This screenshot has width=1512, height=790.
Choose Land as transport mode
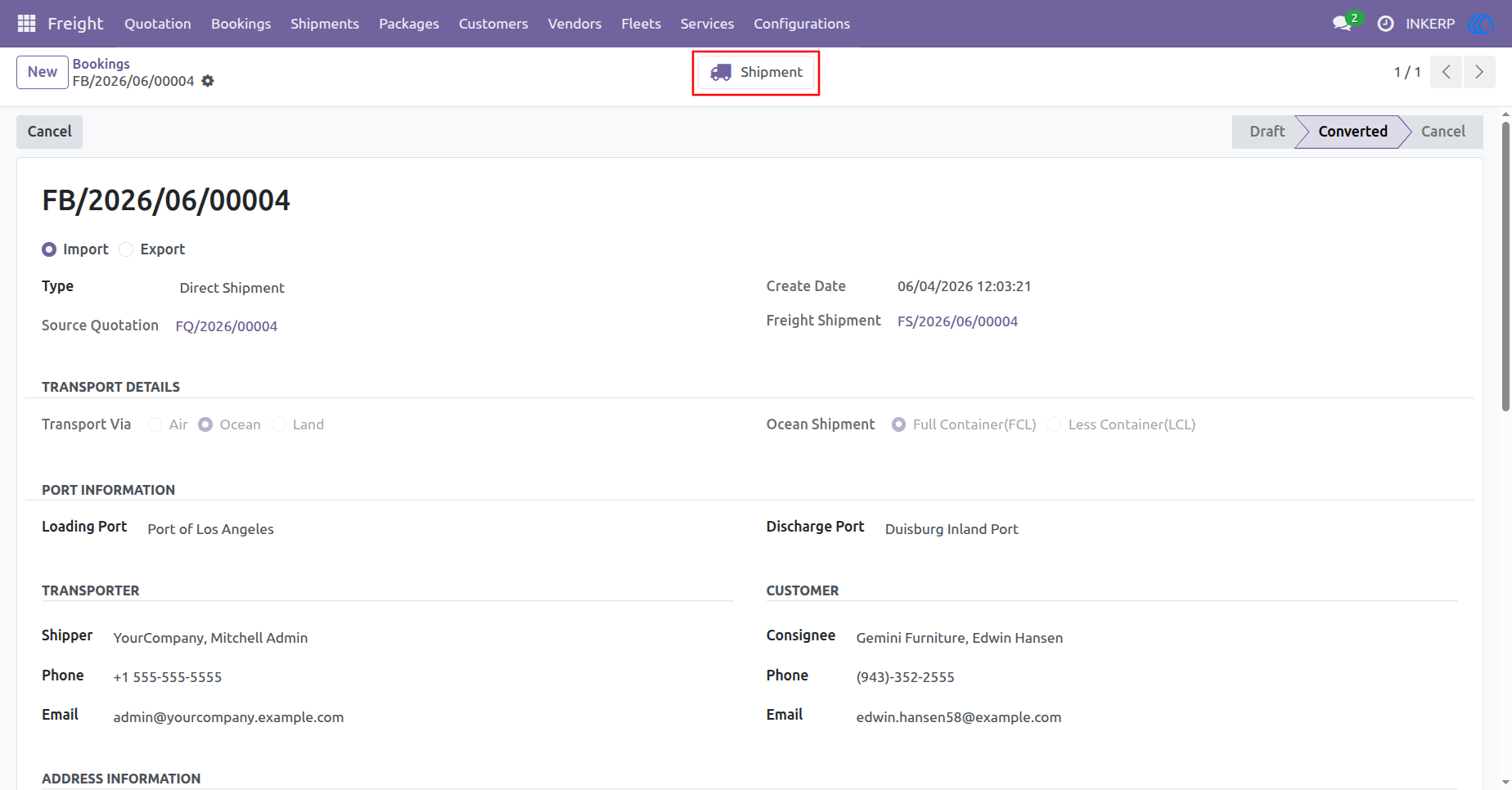(x=279, y=424)
